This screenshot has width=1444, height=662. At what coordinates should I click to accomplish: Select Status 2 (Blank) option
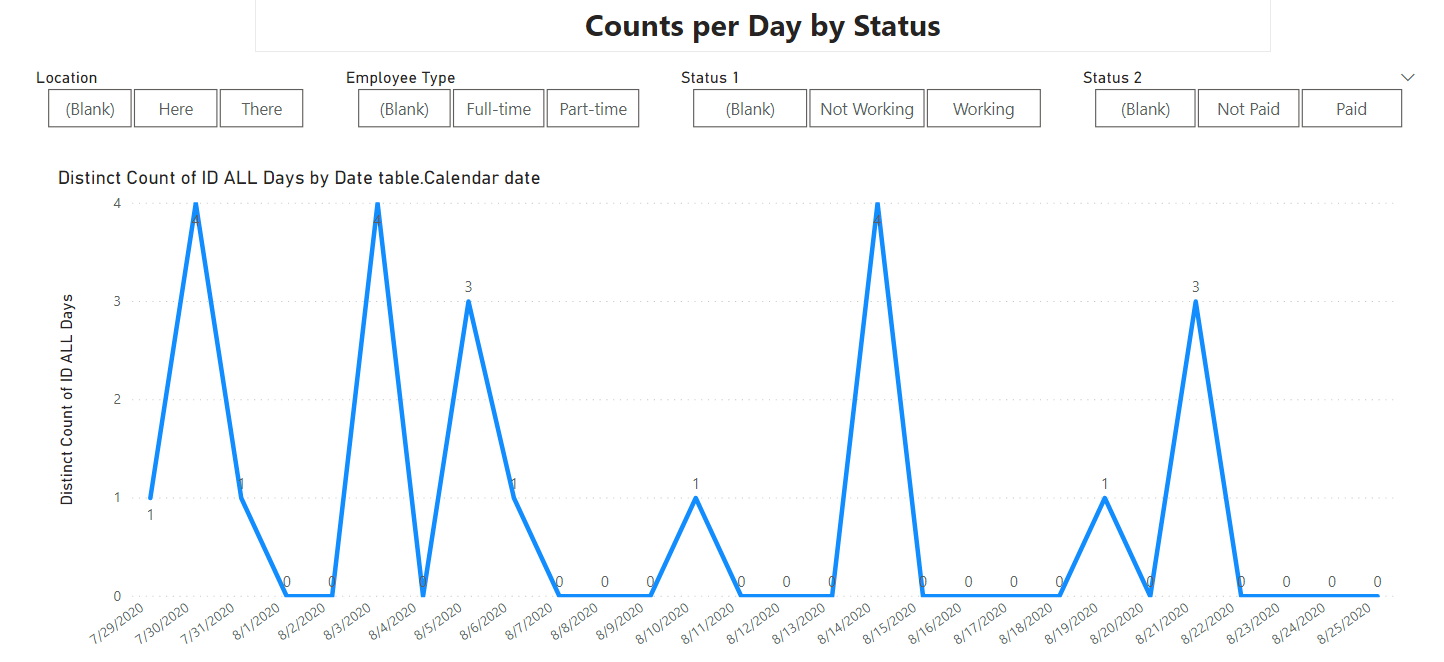pos(1146,109)
